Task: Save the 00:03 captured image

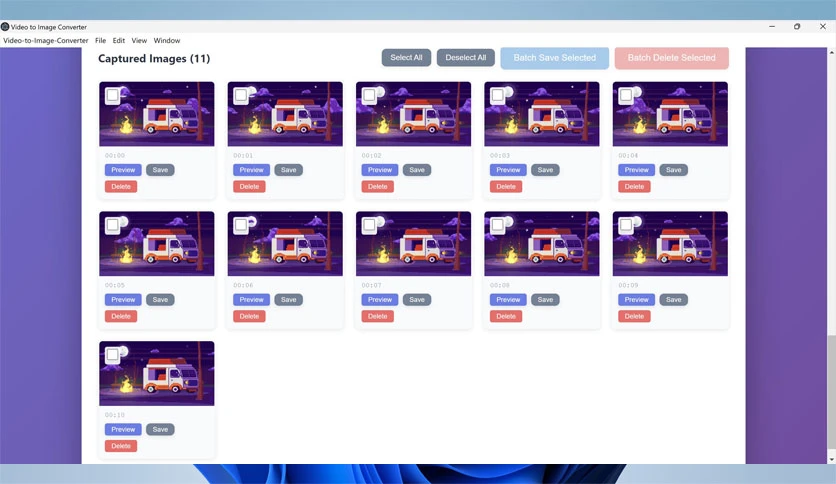Action: click(x=545, y=170)
